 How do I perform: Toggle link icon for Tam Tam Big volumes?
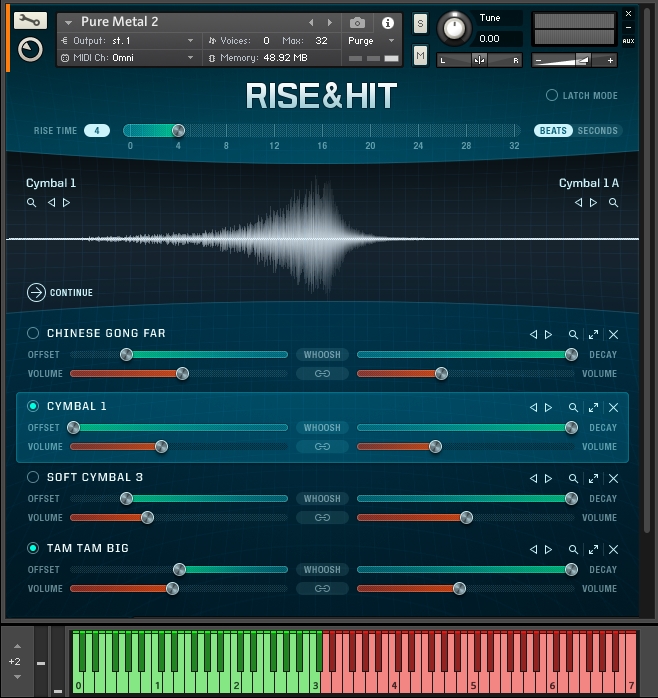pyautogui.click(x=322, y=588)
